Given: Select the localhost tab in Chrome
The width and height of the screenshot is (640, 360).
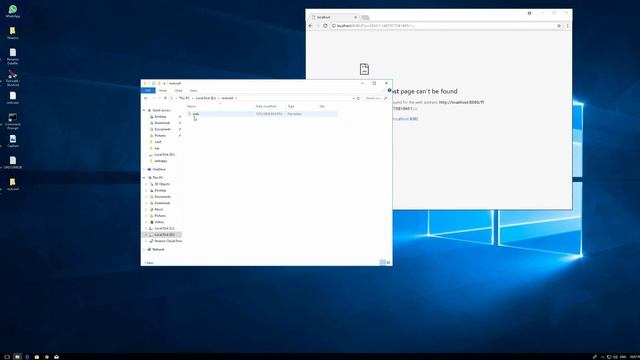Looking at the screenshot, I should (333, 17).
